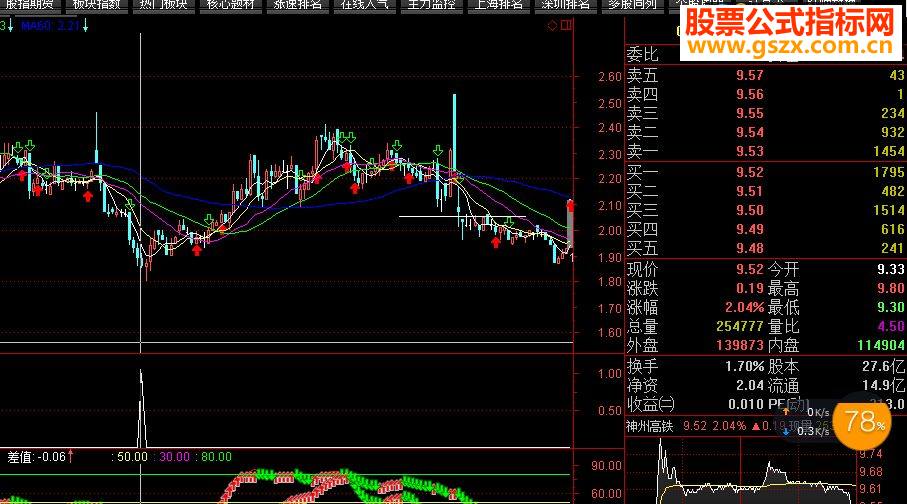Click the 神州高铁 stock name

click(x=650, y=427)
